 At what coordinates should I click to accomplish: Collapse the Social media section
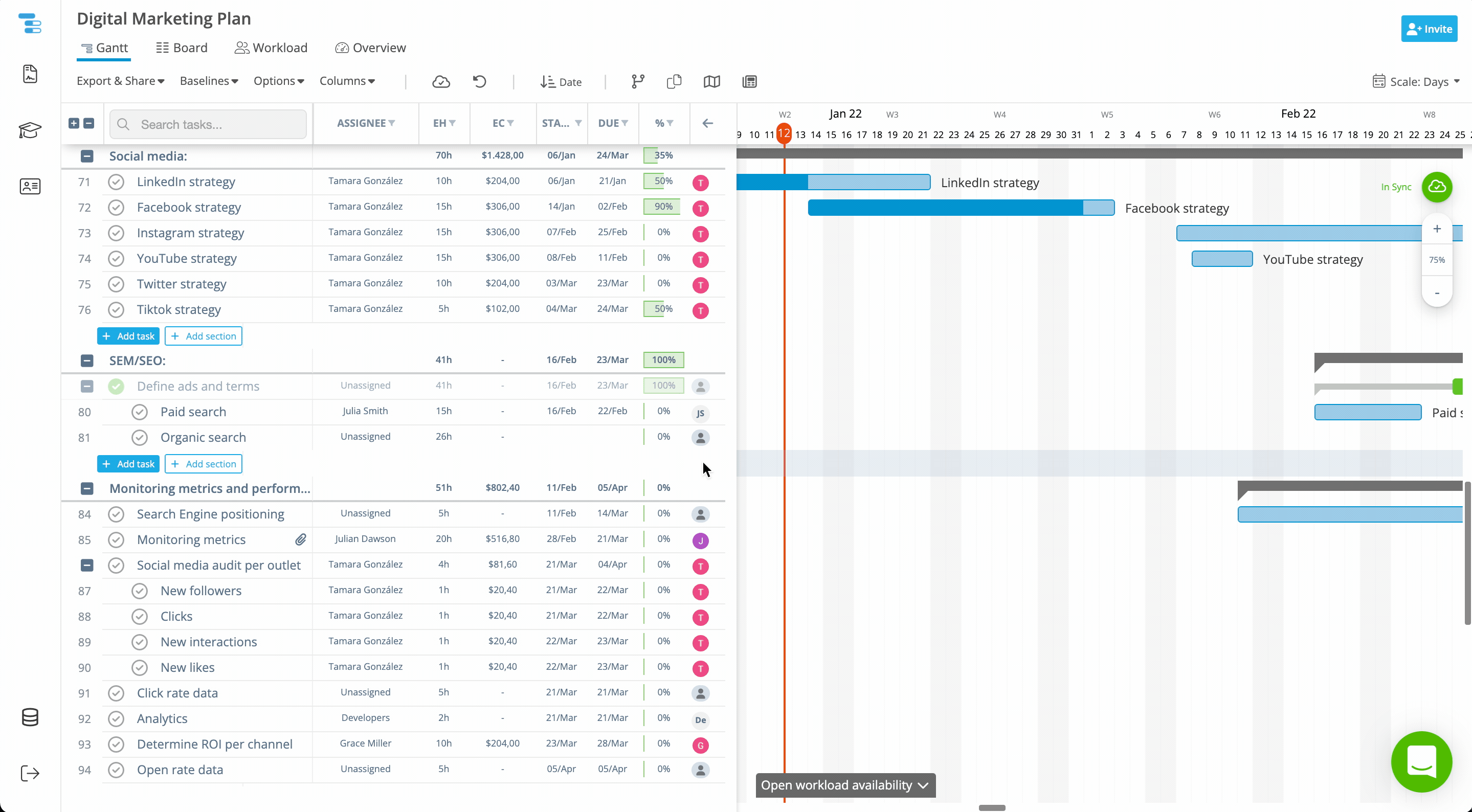coord(87,156)
